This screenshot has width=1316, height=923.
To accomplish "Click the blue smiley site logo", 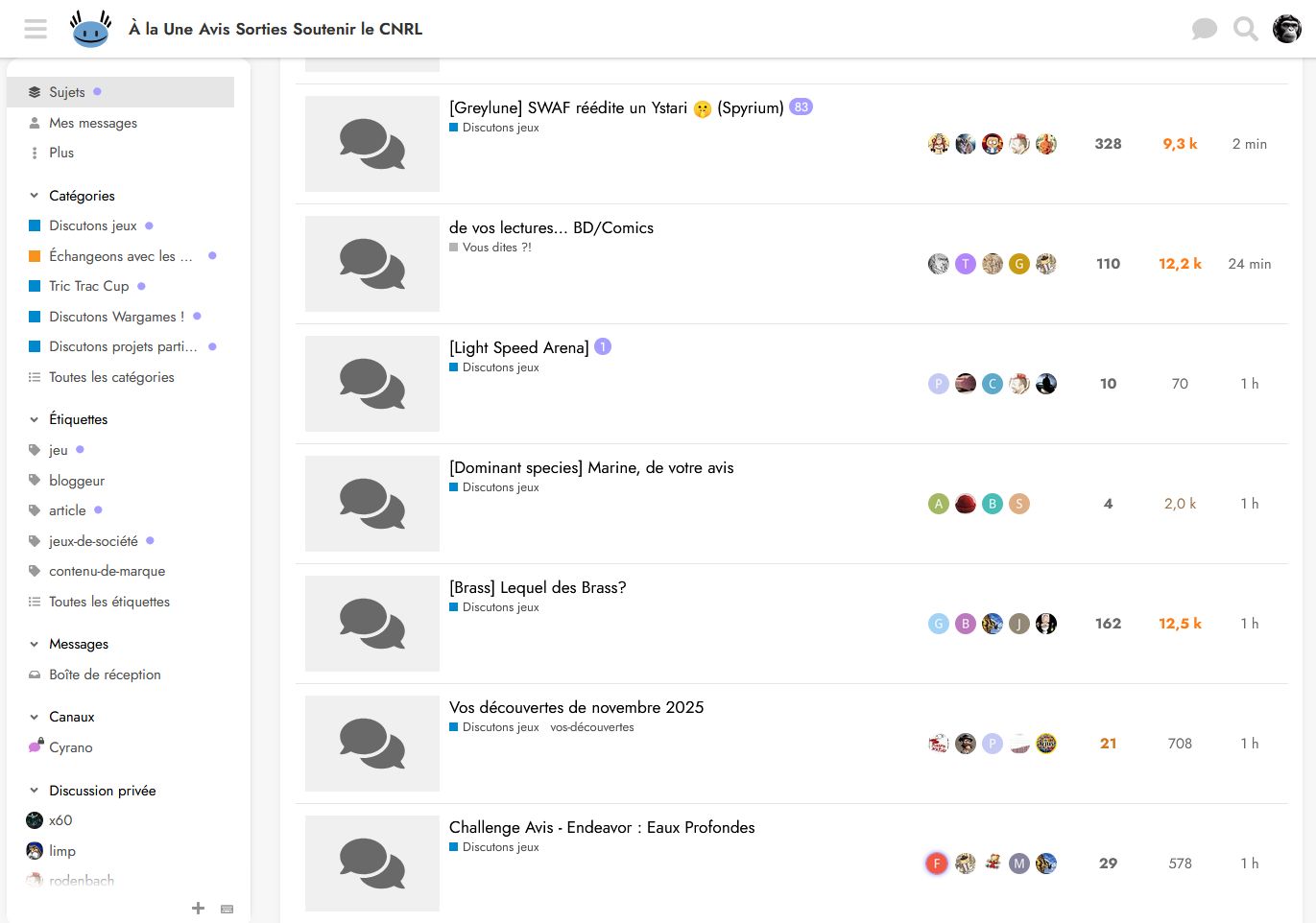I will 91,29.
